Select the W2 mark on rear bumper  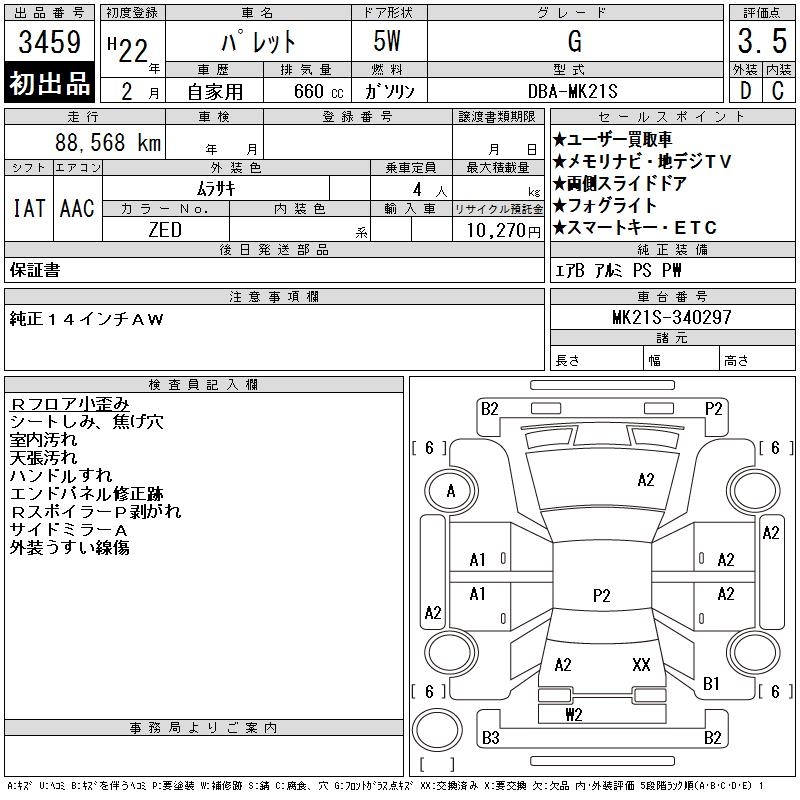[573, 714]
